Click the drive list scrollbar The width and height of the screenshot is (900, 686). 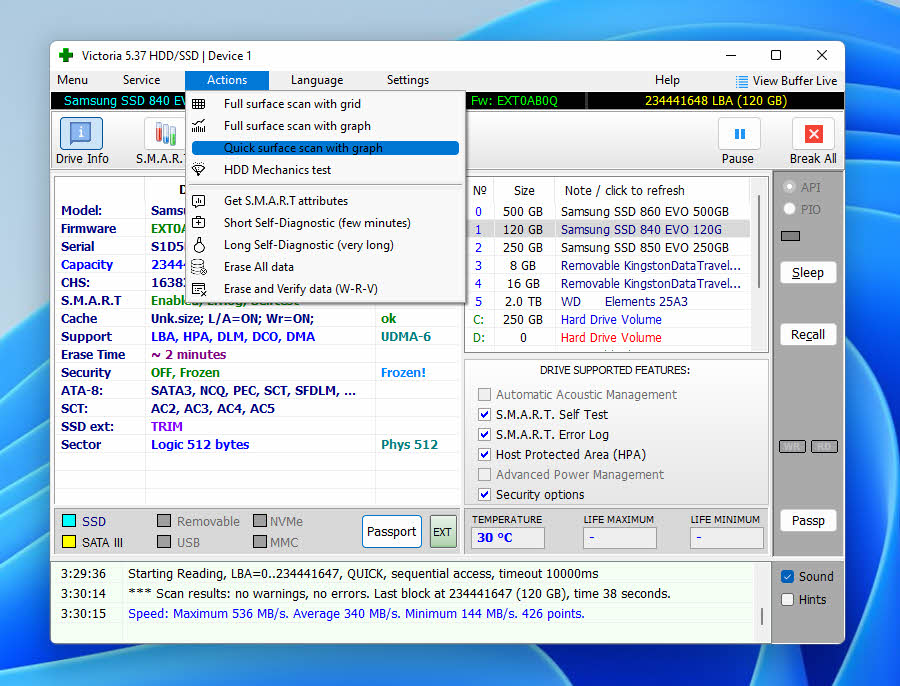pyautogui.click(x=759, y=241)
